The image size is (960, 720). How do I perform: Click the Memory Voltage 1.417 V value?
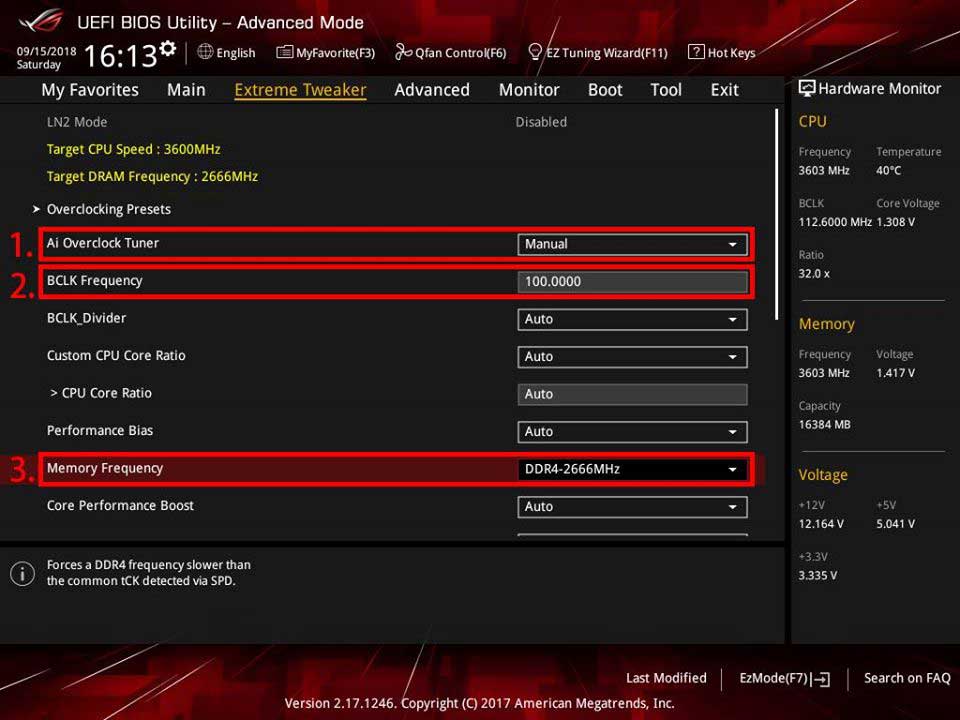click(x=896, y=373)
